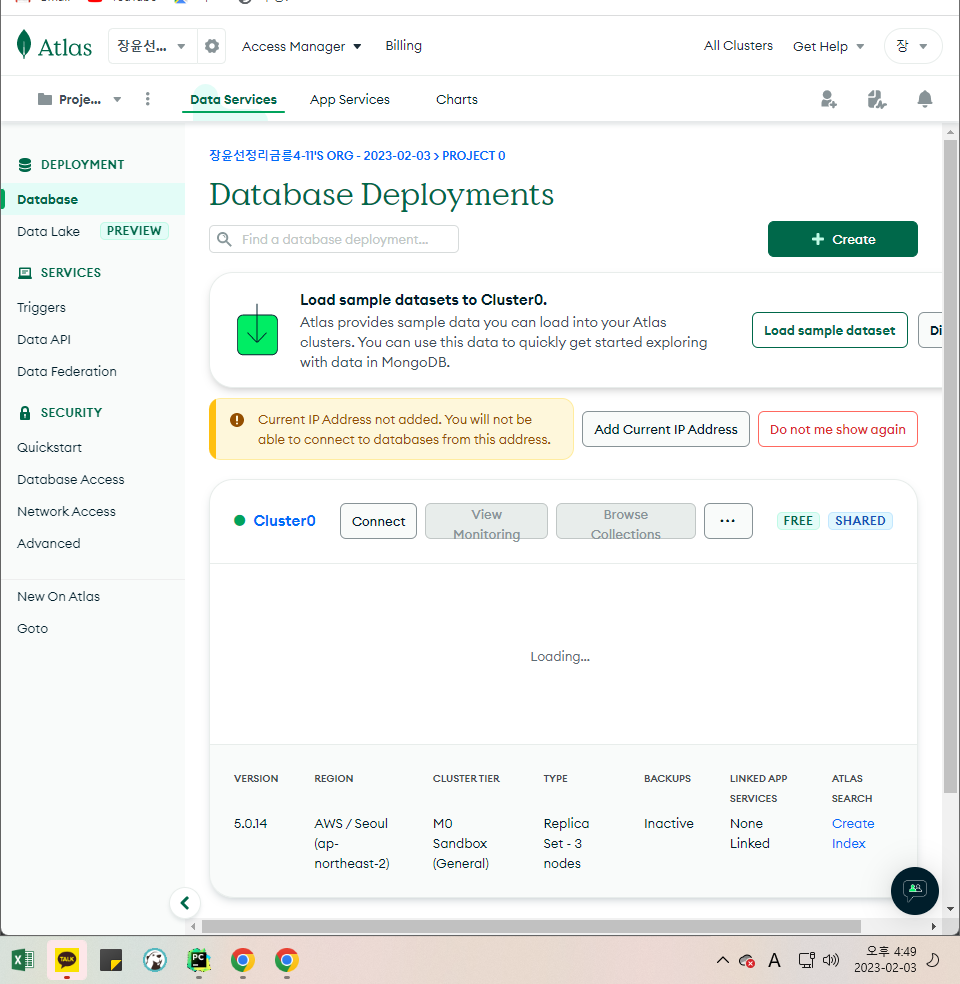Focus the Find a database deployment field

334,239
